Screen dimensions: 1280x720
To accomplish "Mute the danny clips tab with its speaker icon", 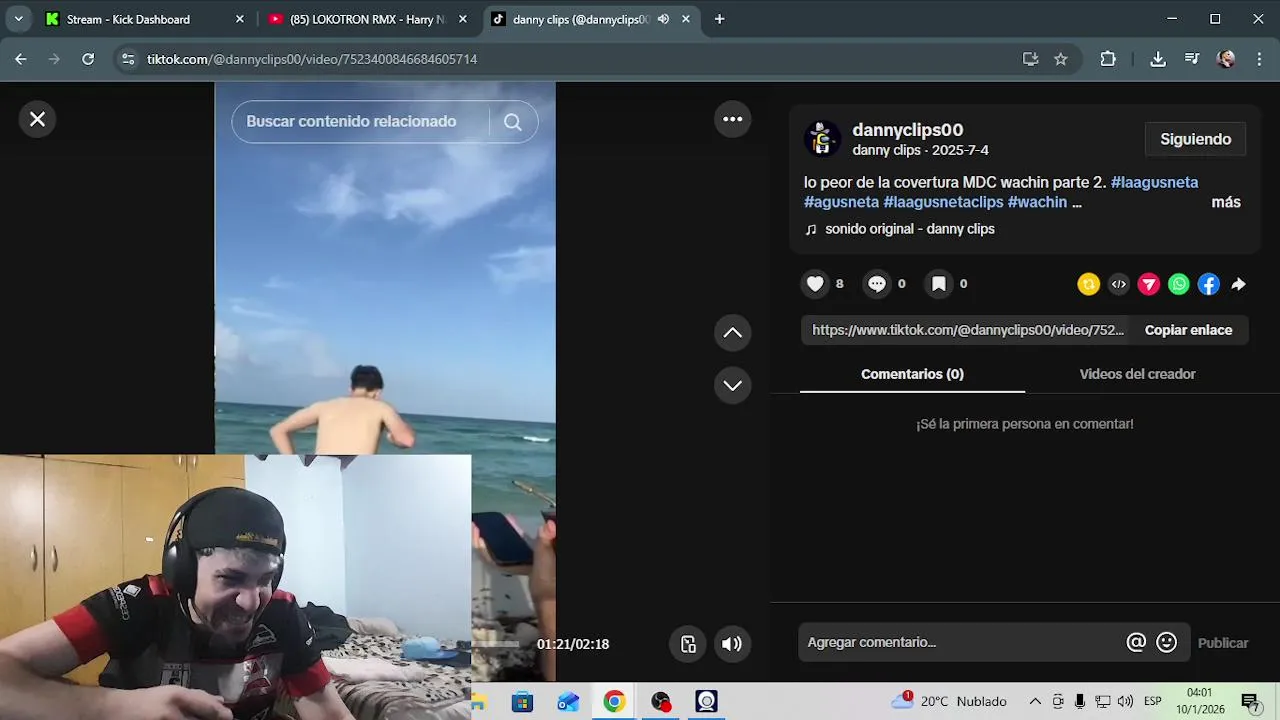I will [x=663, y=19].
